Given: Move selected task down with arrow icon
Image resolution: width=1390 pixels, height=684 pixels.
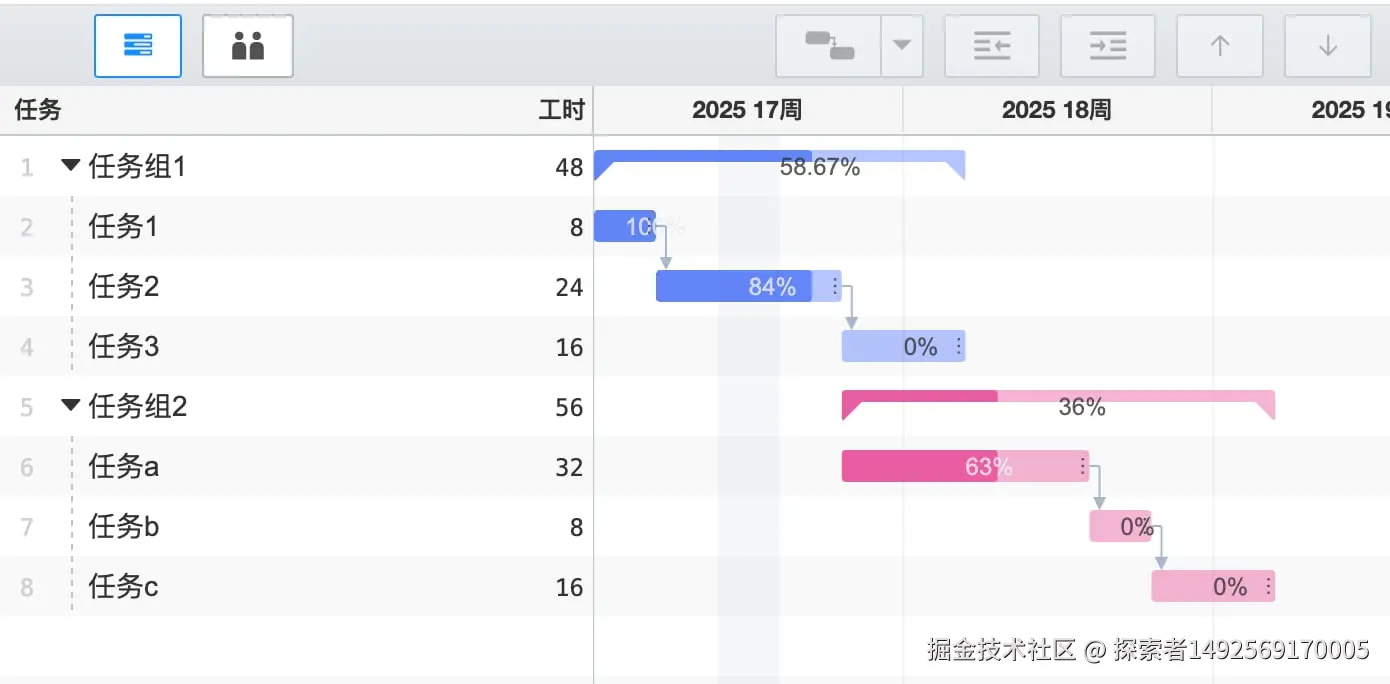Looking at the screenshot, I should click(1328, 46).
